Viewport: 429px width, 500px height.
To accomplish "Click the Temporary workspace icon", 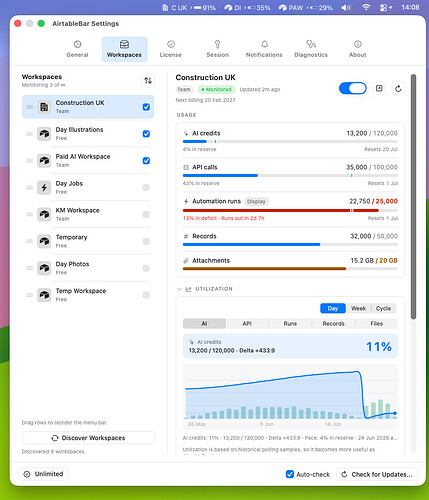I will pos(44,241).
